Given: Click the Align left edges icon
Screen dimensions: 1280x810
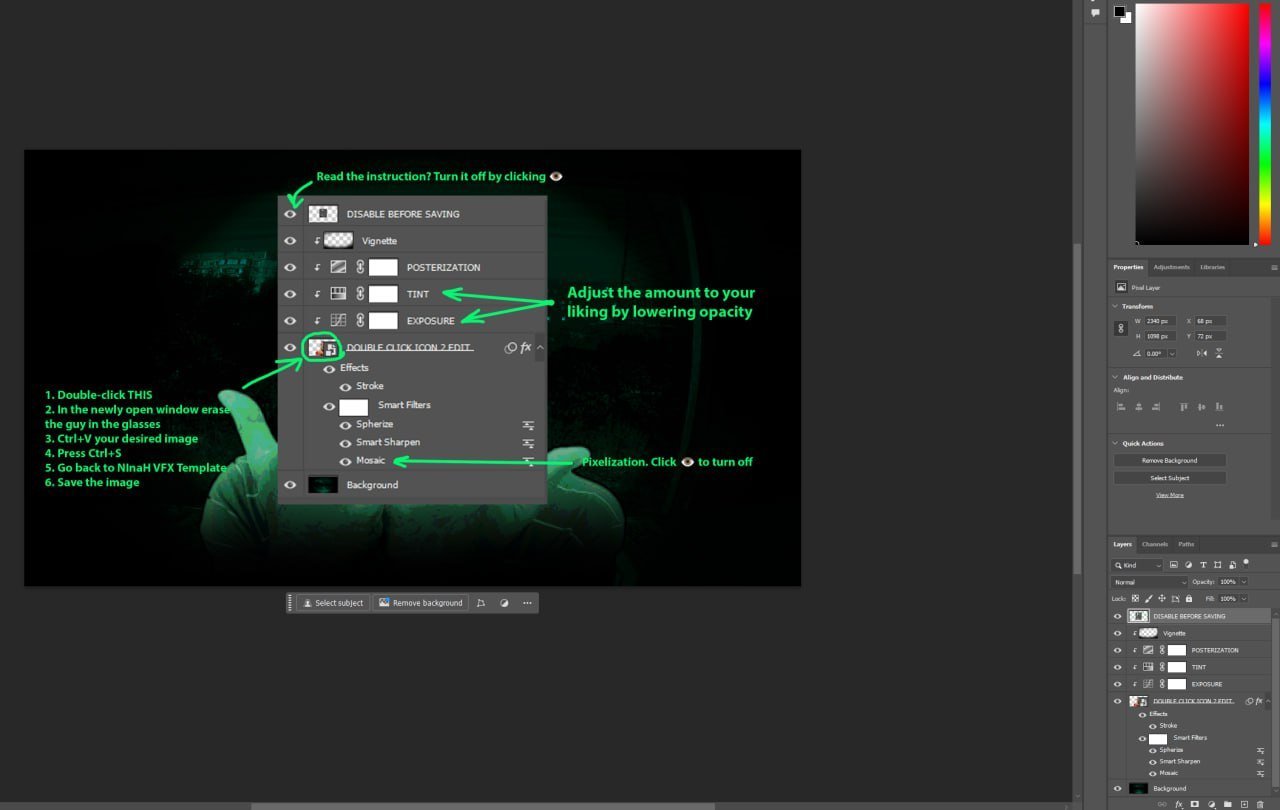Looking at the screenshot, I should pos(1121,407).
